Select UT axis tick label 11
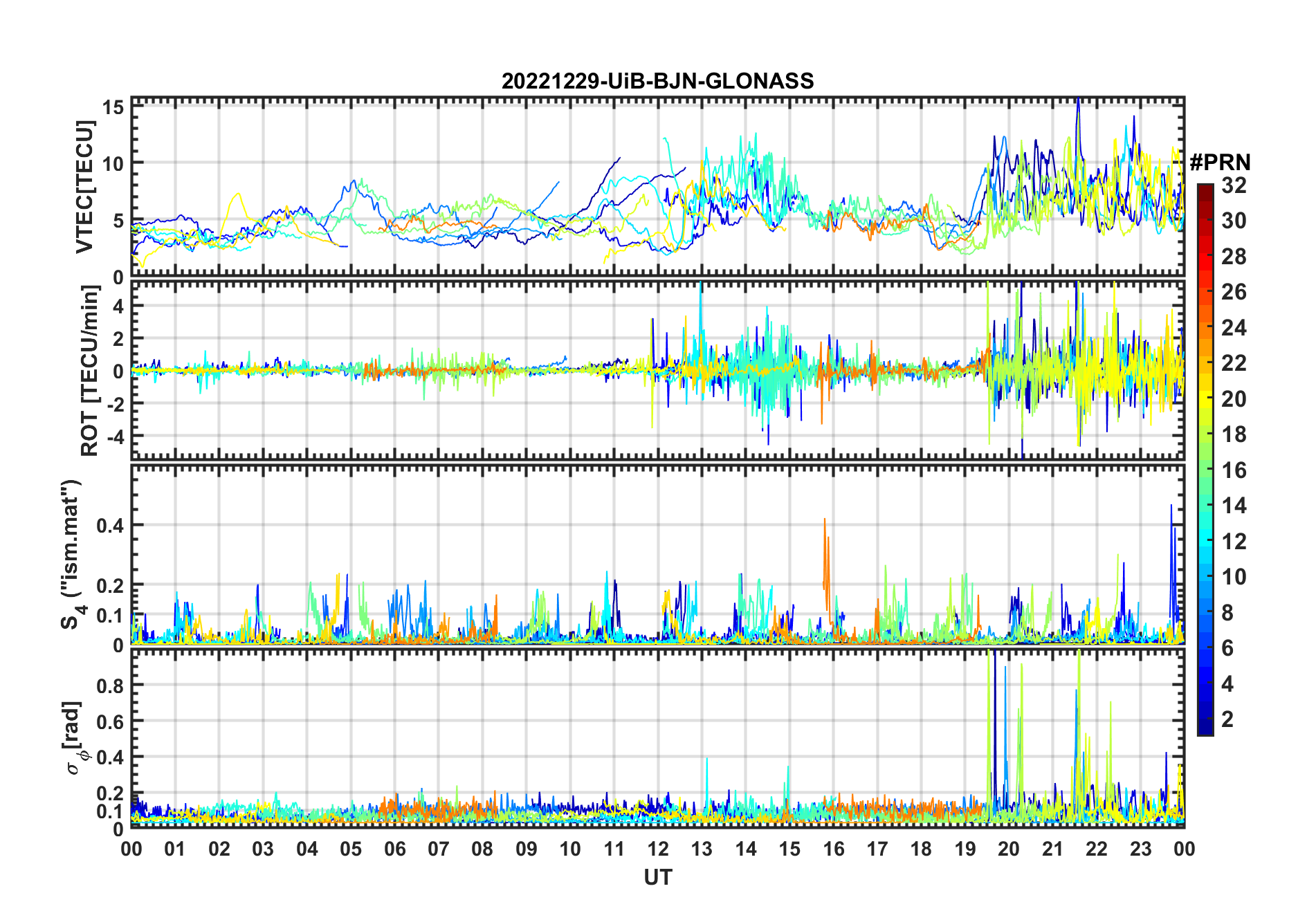 point(614,849)
